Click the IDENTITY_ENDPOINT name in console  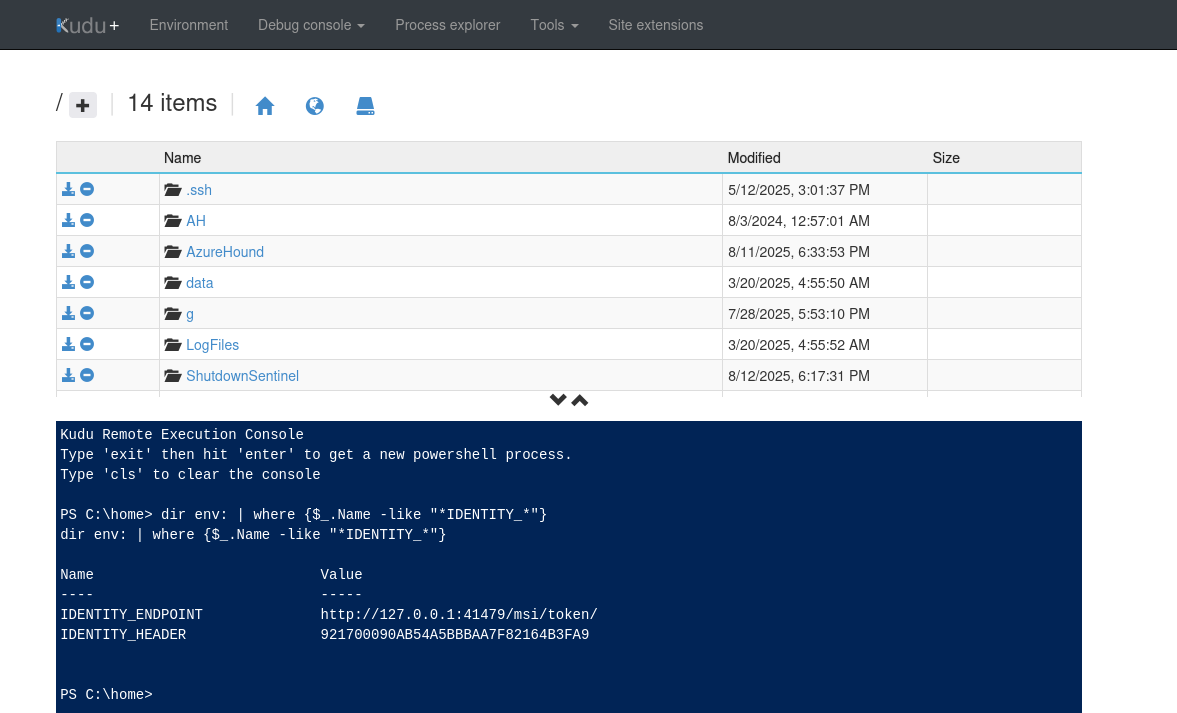pyautogui.click(x=131, y=614)
